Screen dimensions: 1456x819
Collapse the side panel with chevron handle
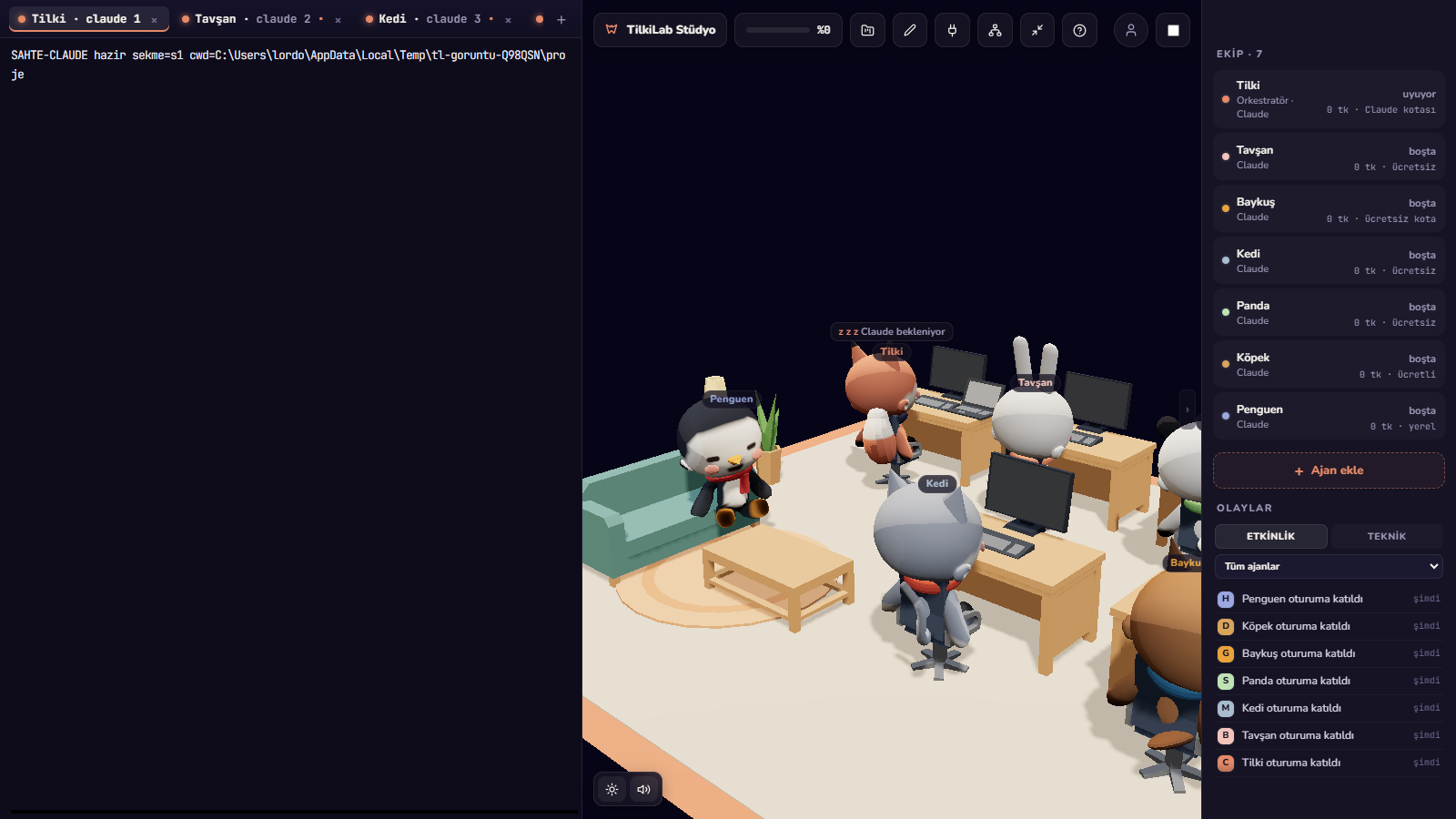coord(1187,409)
